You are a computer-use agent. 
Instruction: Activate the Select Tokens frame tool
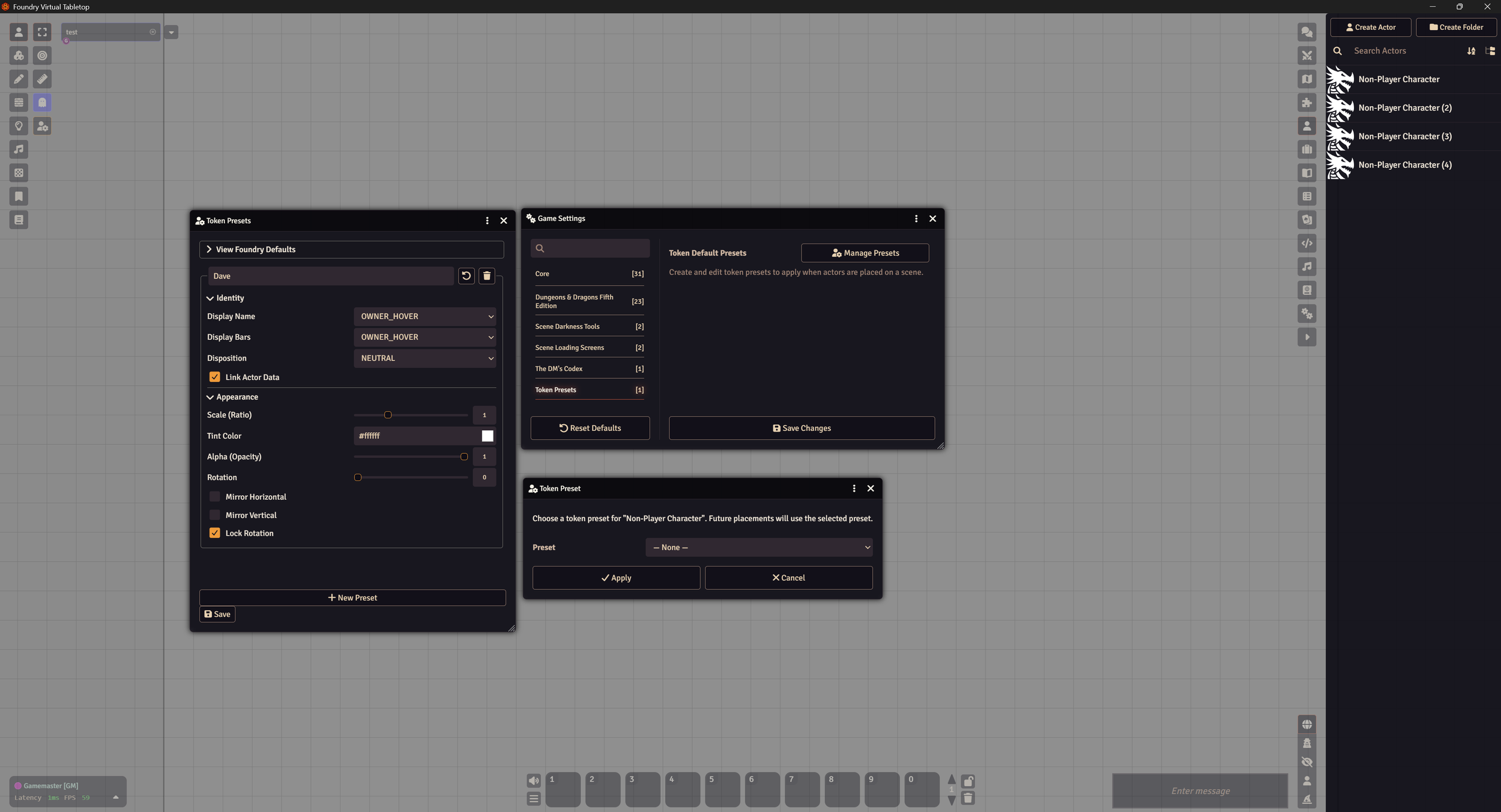pos(42,32)
